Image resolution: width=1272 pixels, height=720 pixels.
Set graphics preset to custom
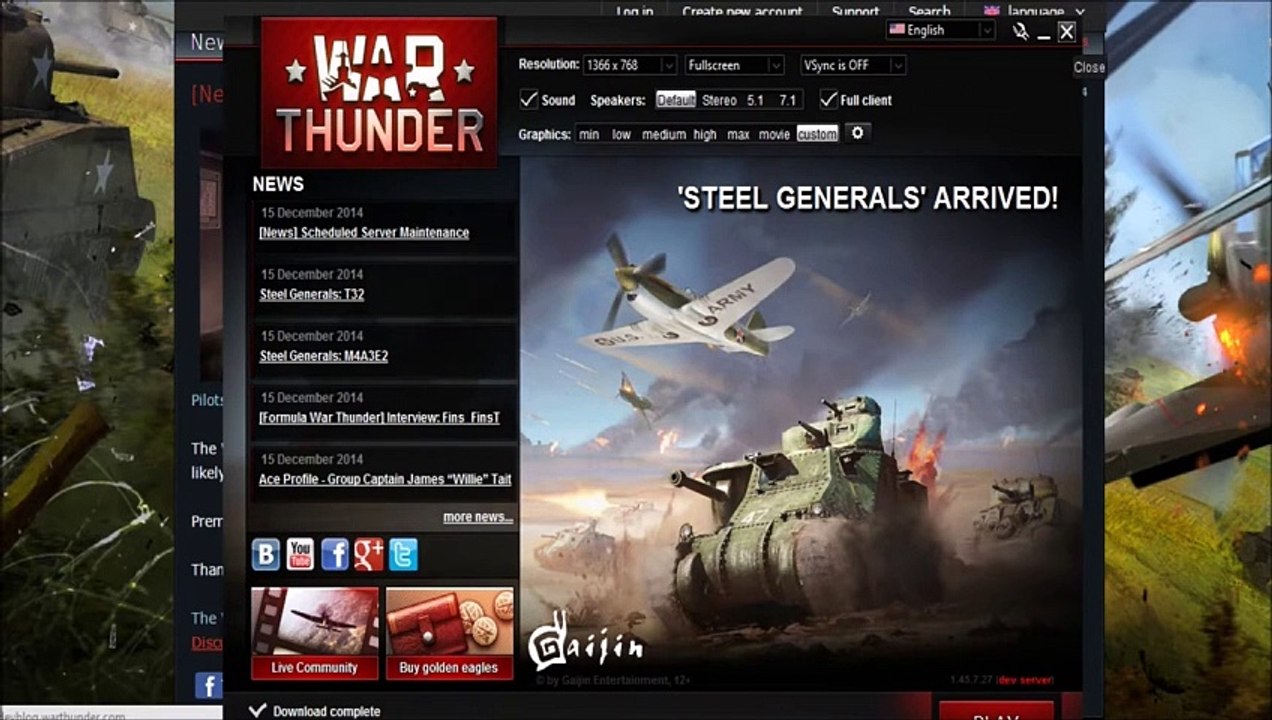817,134
